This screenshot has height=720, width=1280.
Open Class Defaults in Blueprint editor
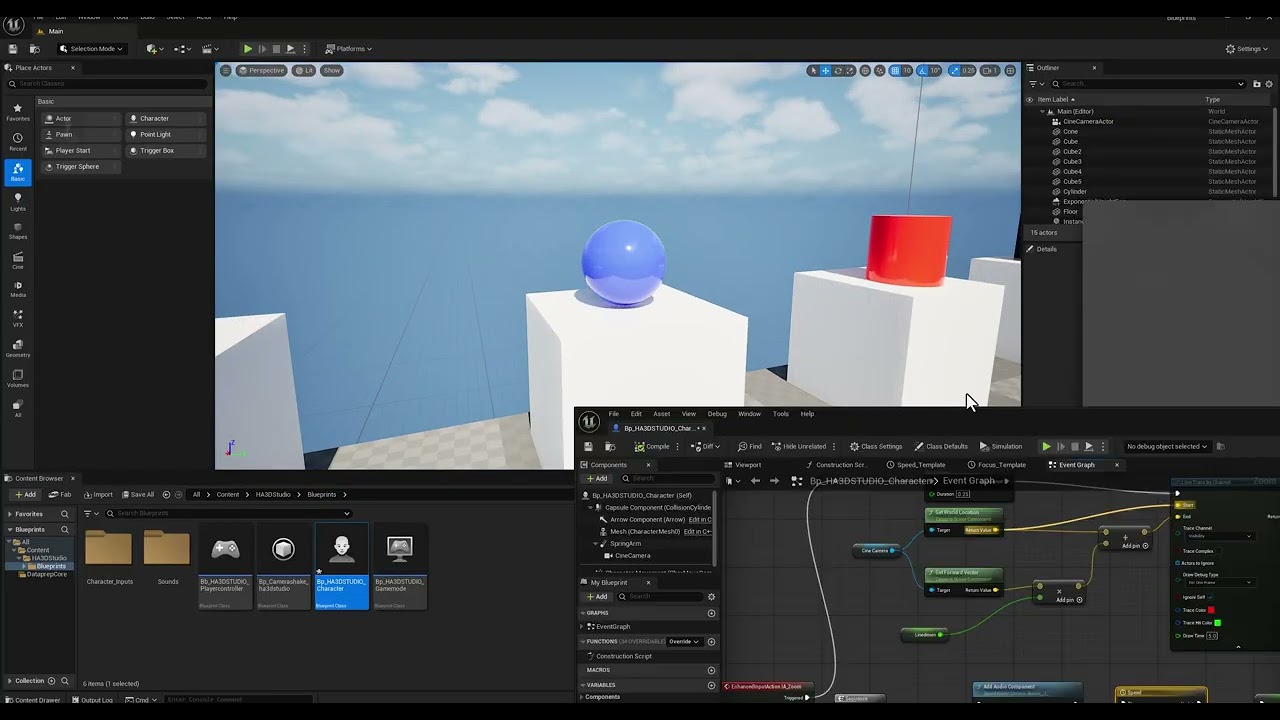[941, 447]
